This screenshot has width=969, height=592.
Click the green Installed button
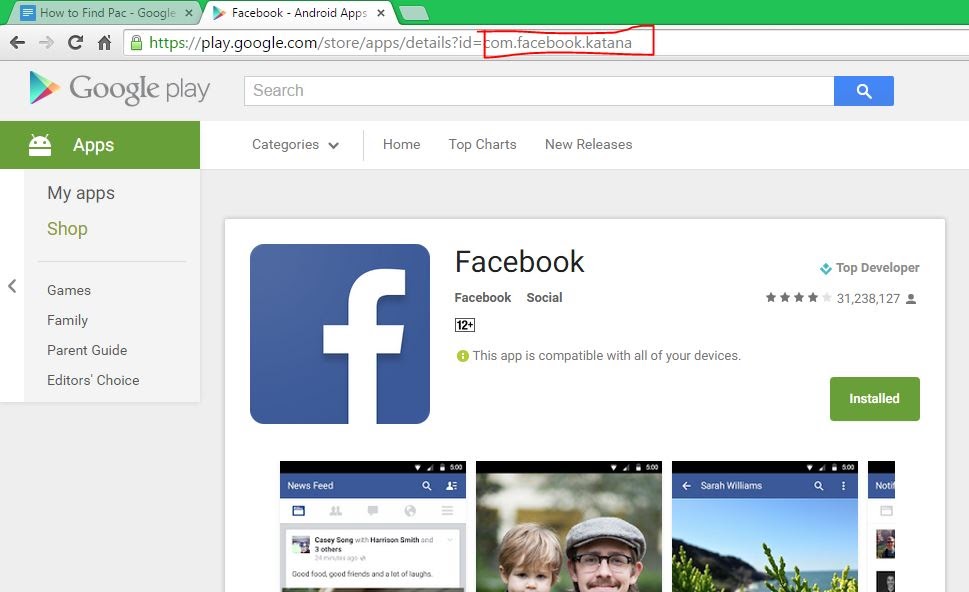874,399
